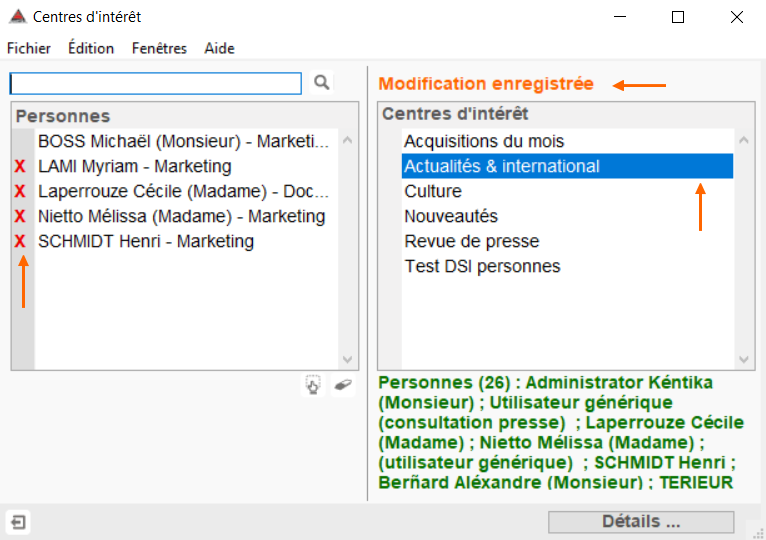The image size is (766, 540).
Task: Click the exit door icon at bottom left
Action: [18, 522]
